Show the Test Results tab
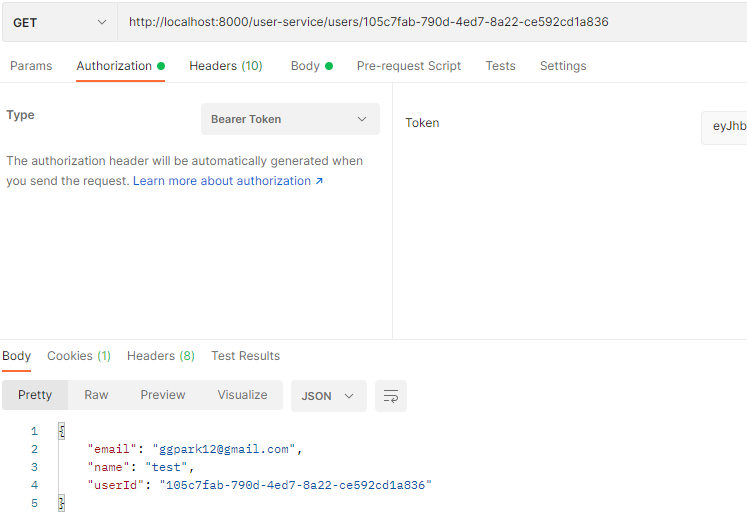 245,356
